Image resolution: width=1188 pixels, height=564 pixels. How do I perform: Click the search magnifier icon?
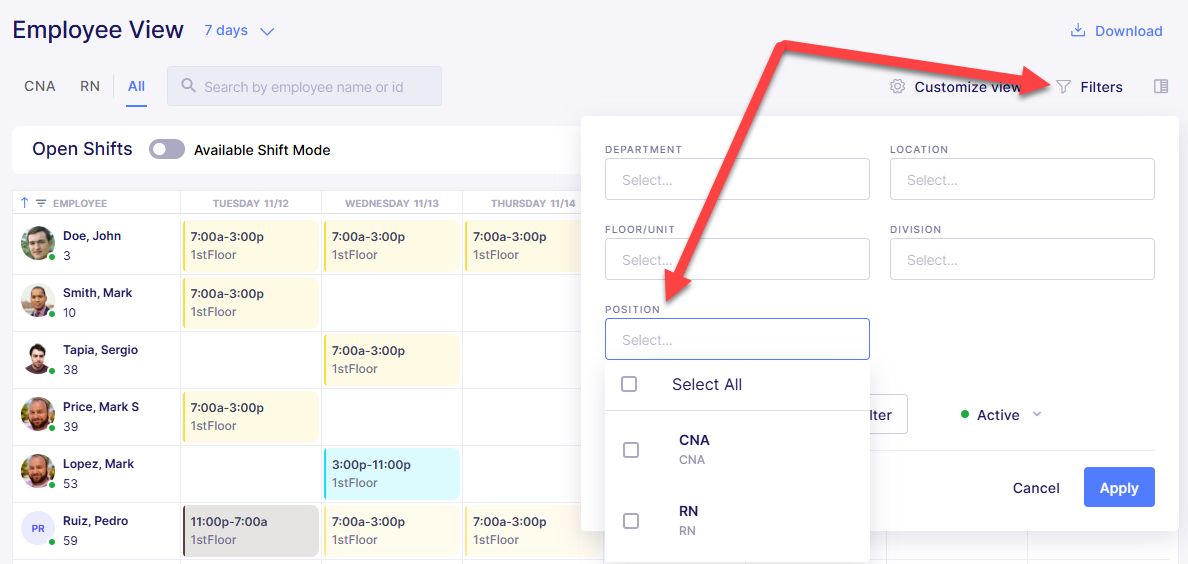(189, 86)
